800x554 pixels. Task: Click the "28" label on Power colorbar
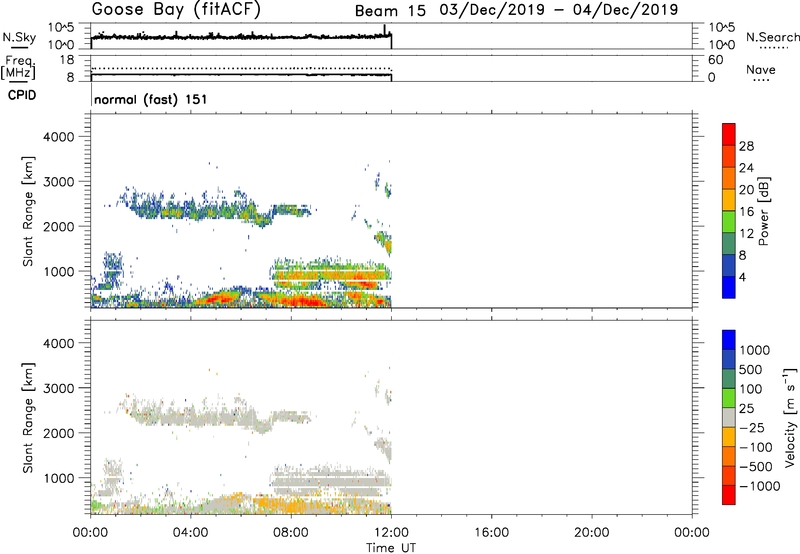[x=746, y=146]
